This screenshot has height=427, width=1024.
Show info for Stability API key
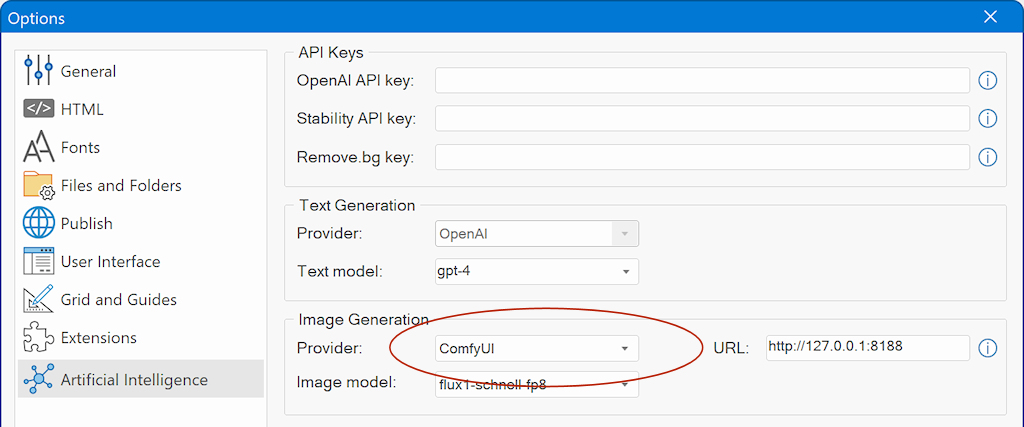pyautogui.click(x=987, y=119)
